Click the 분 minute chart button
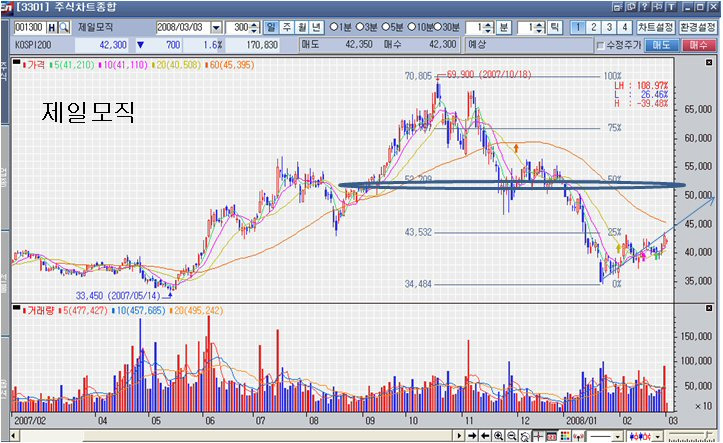723x443 pixels. point(504,28)
